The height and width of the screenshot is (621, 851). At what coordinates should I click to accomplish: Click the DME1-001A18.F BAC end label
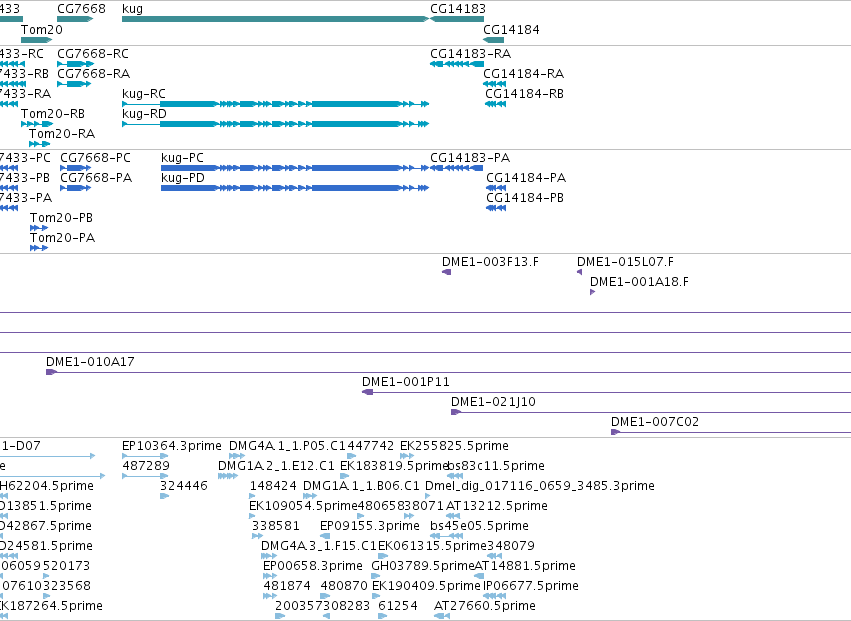coord(639,282)
